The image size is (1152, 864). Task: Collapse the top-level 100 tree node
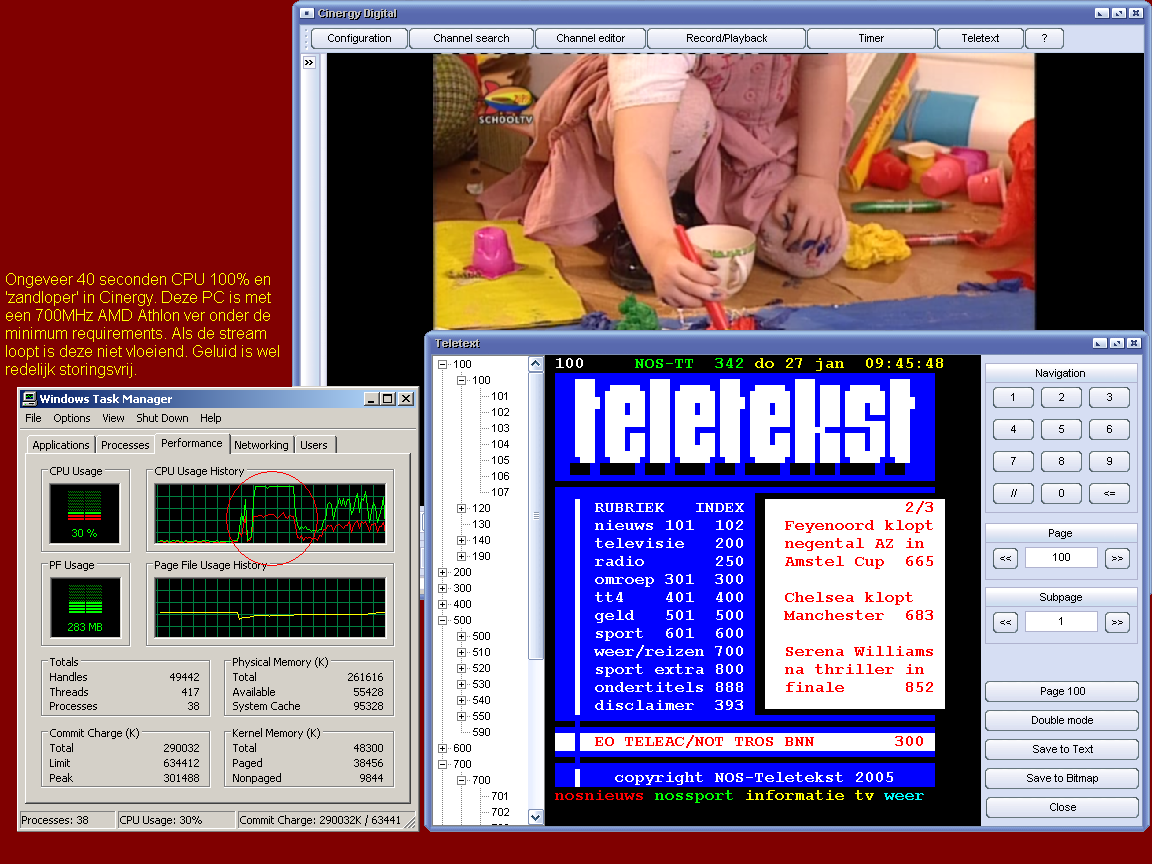click(x=442, y=364)
